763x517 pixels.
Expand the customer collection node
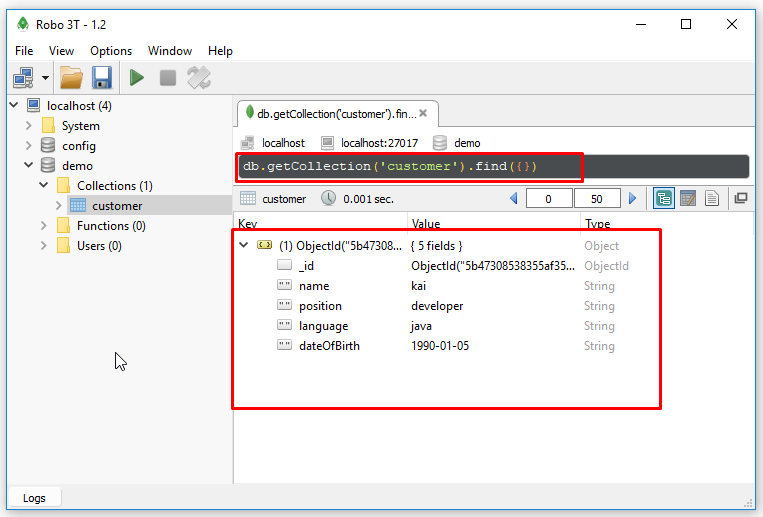click(x=59, y=205)
